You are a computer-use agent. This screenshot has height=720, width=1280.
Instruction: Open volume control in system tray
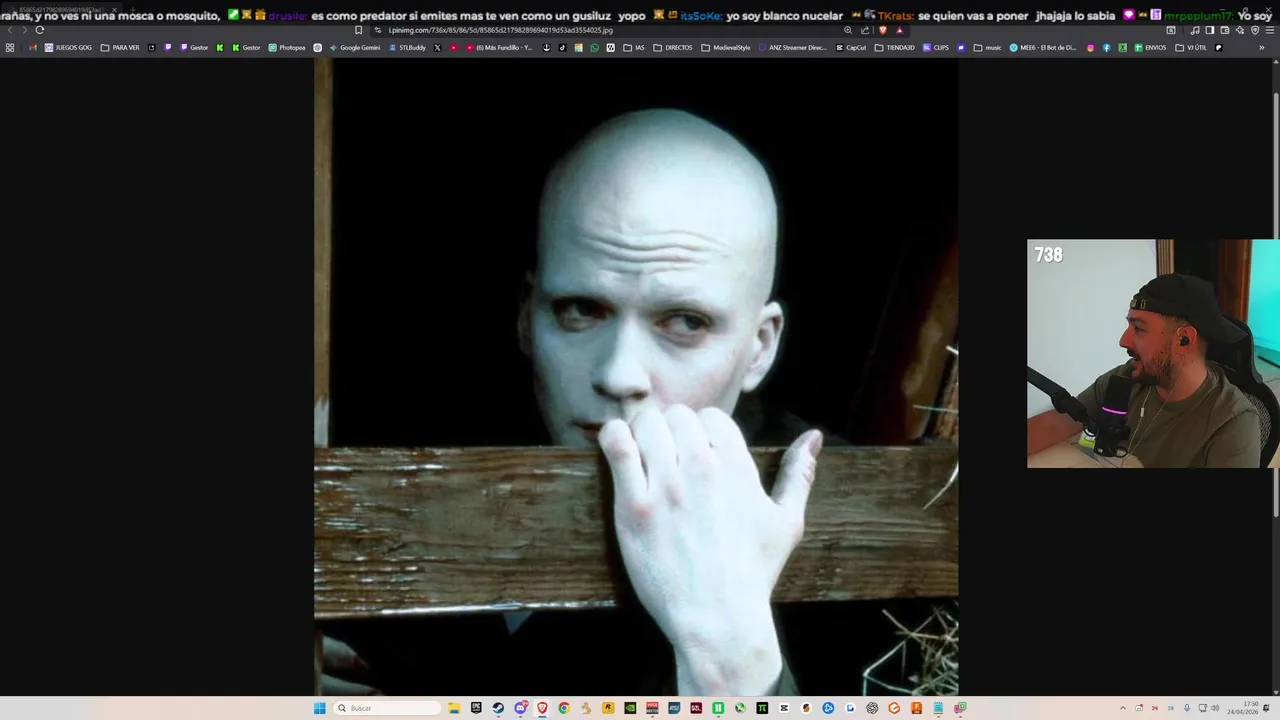[x=1215, y=708]
